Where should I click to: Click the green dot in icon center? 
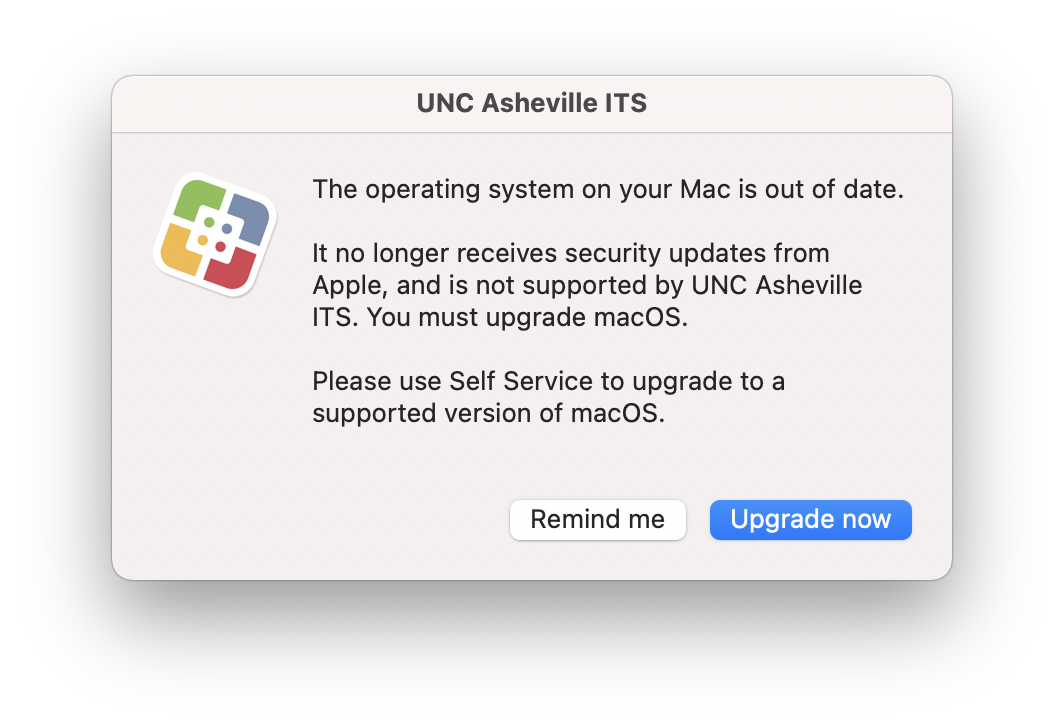(x=209, y=222)
